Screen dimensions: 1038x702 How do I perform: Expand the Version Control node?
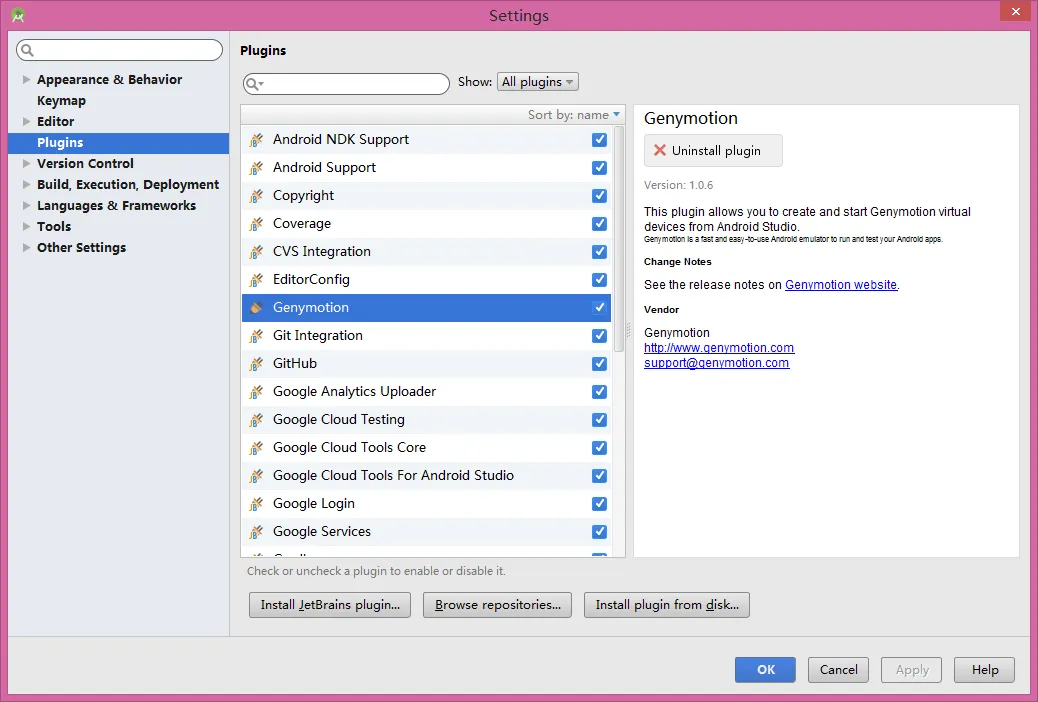[x=26, y=164]
